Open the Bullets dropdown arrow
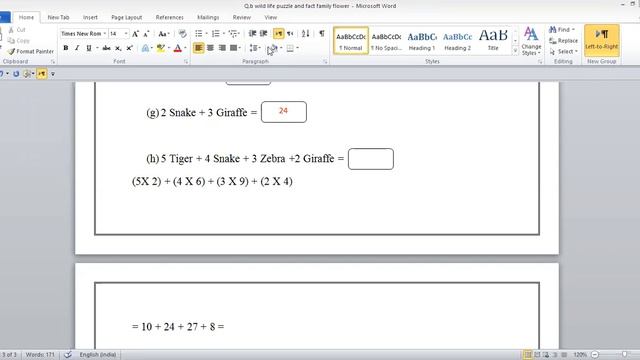Image resolution: width=640 pixels, height=360 pixels. [x=206, y=33]
